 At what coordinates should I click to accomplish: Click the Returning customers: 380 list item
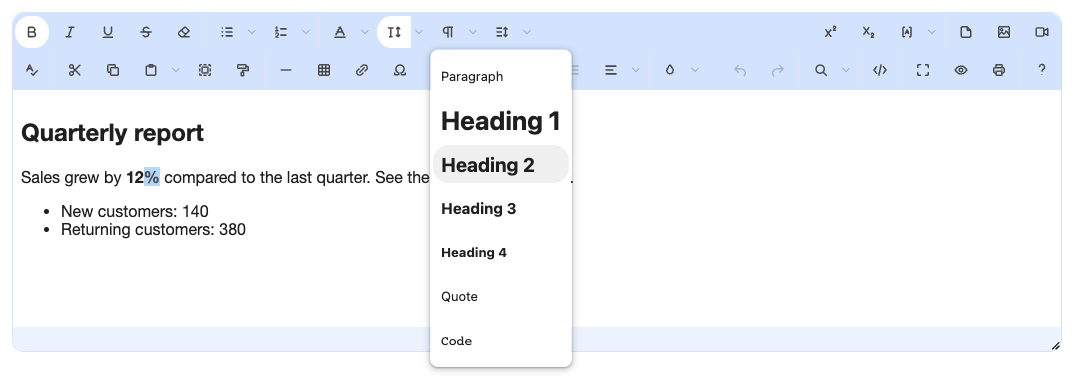click(153, 229)
